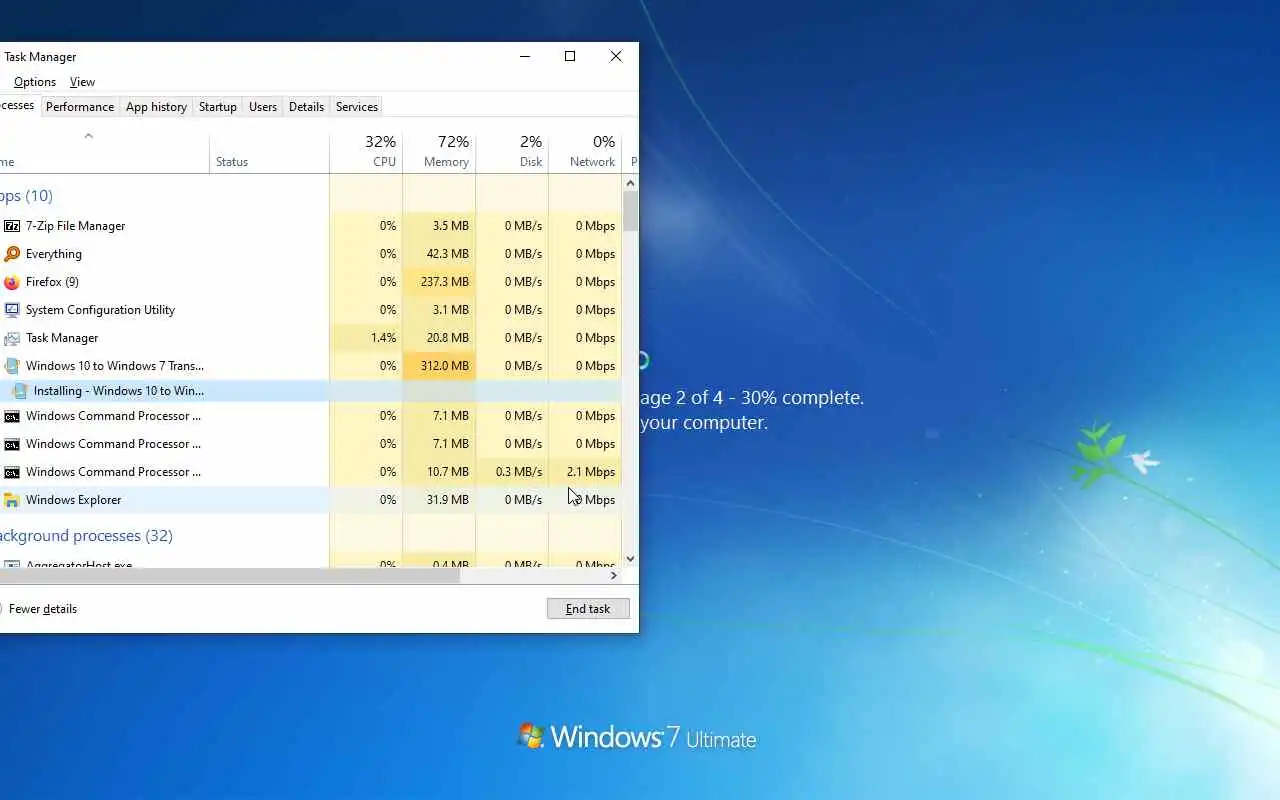The image size is (1280, 800).
Task: Click the 32% total CPU usage figure
Action: click(380, 142)
